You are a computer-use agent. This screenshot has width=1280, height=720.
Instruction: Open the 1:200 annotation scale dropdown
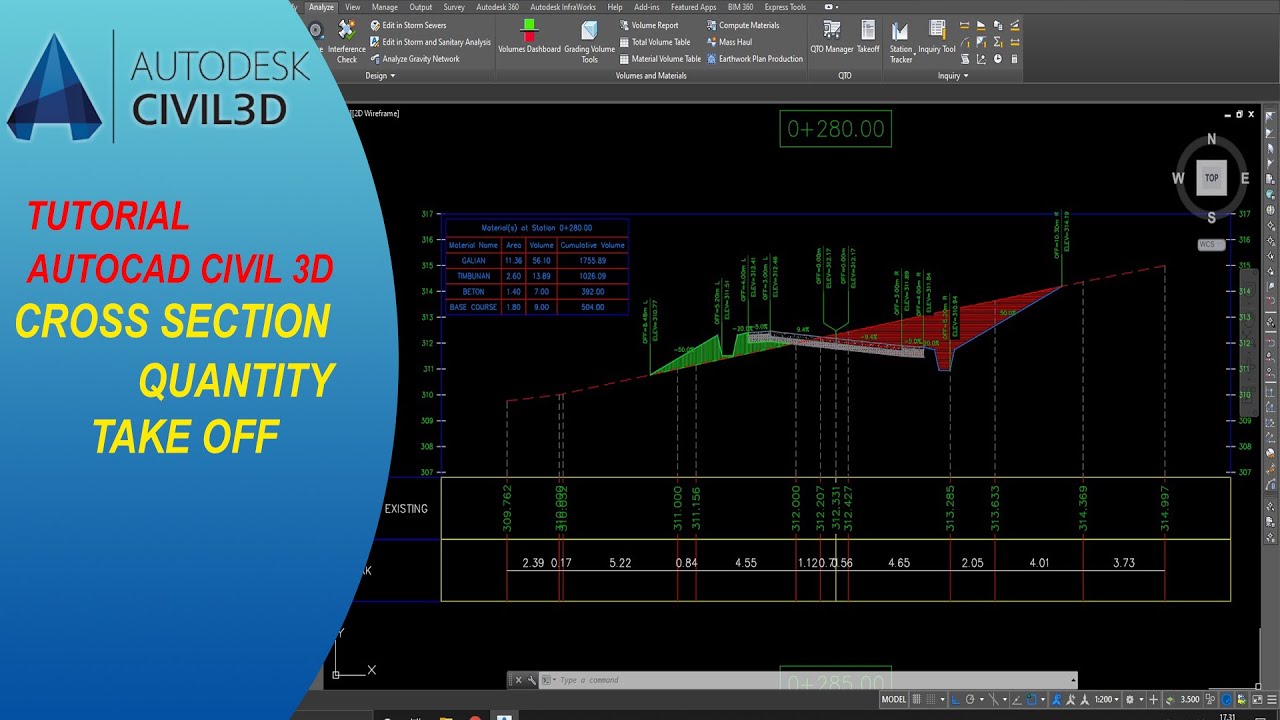click(x=1106, y=700)
